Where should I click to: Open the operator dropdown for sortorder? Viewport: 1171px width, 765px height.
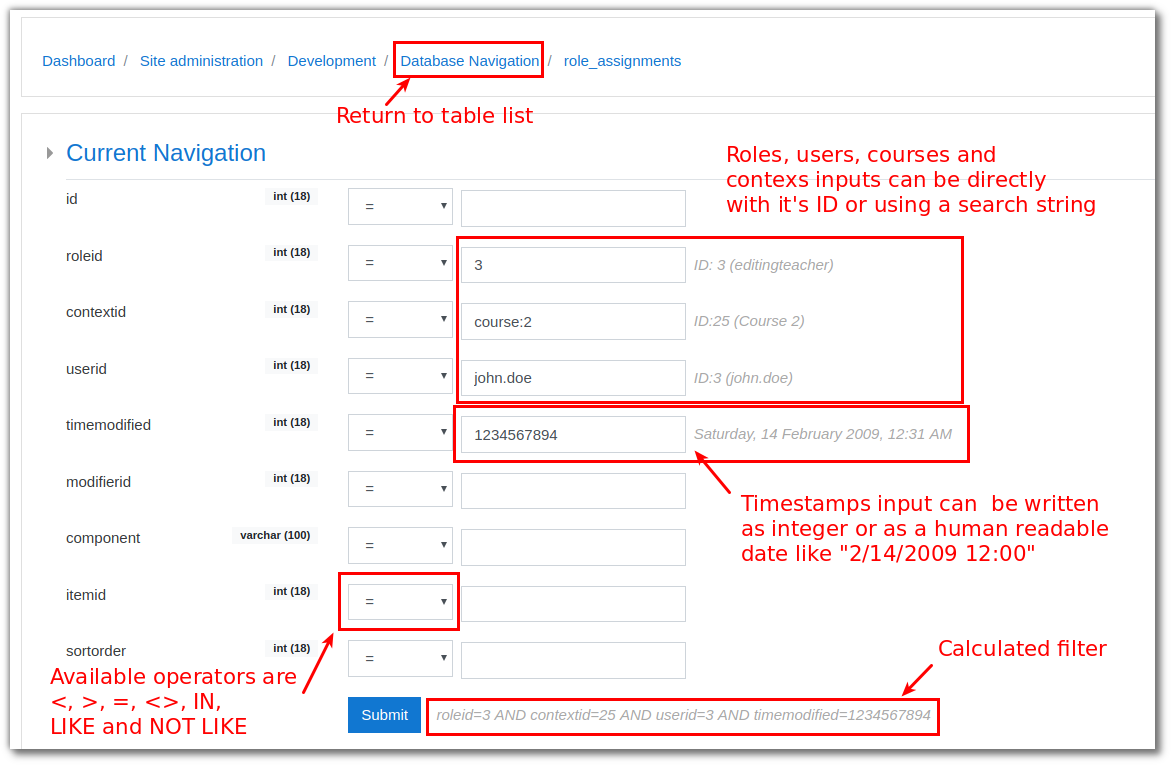(400, 659)
